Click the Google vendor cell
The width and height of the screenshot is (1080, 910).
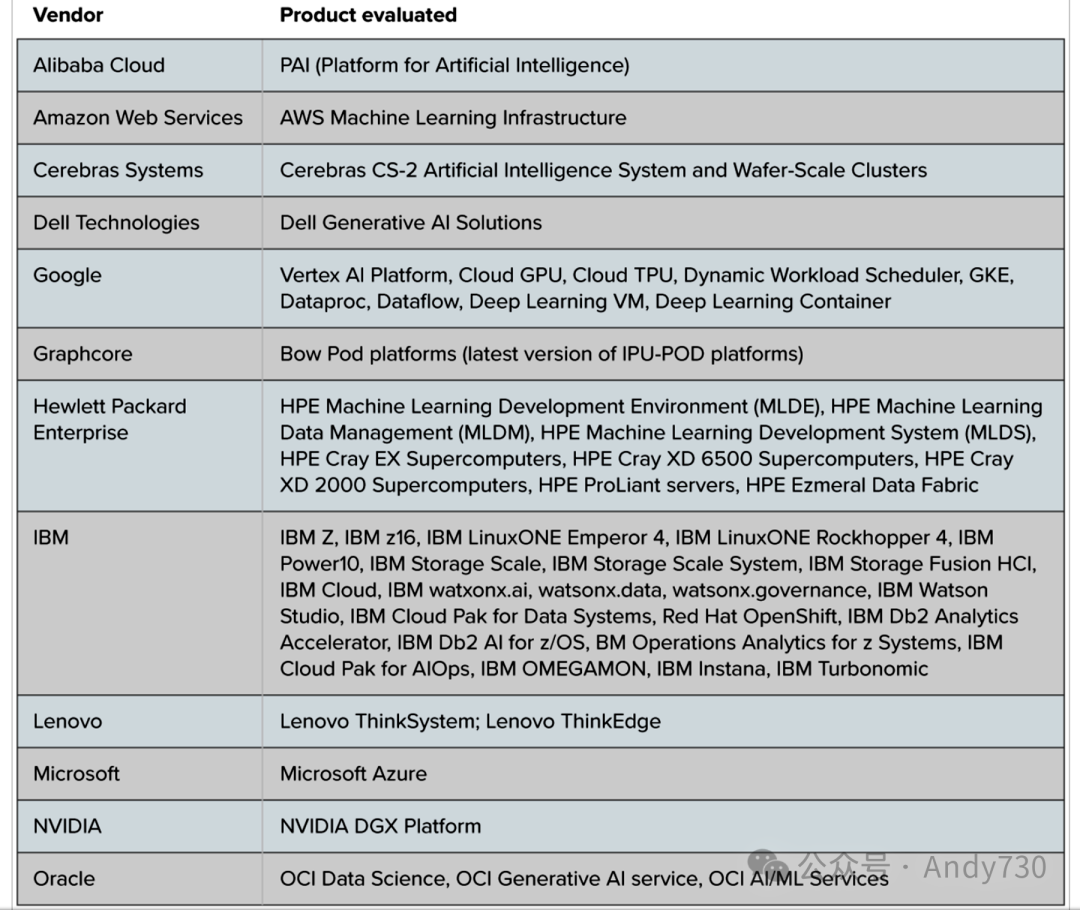pos(140,288)
